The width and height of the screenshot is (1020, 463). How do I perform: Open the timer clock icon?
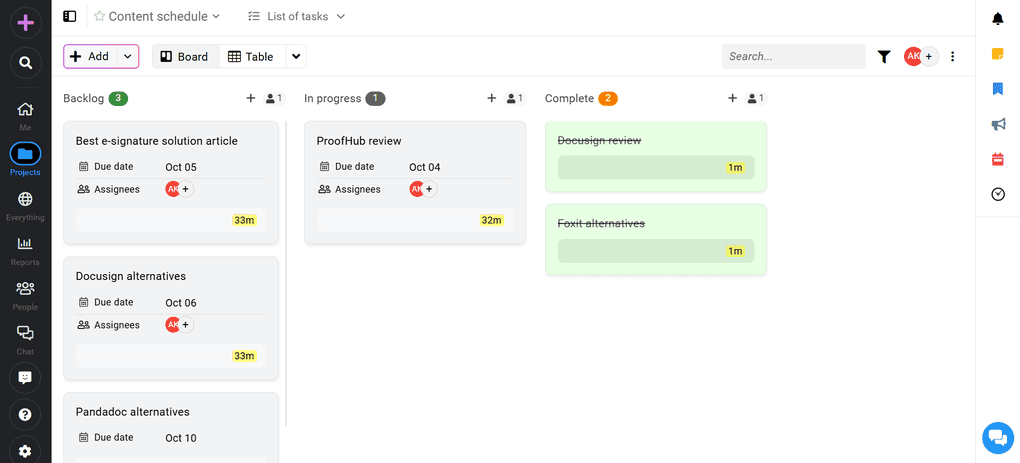coord(998,194)
